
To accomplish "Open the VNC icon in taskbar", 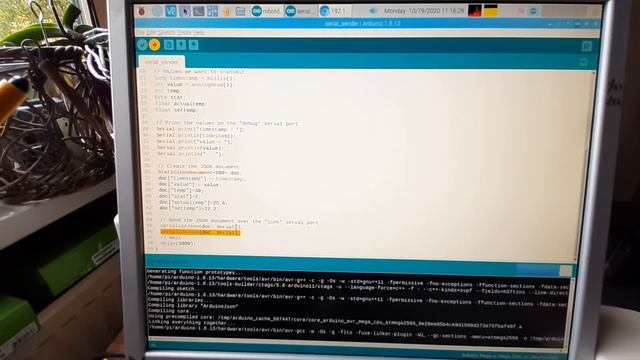I will pyautogui.click(x=171, y=11).
